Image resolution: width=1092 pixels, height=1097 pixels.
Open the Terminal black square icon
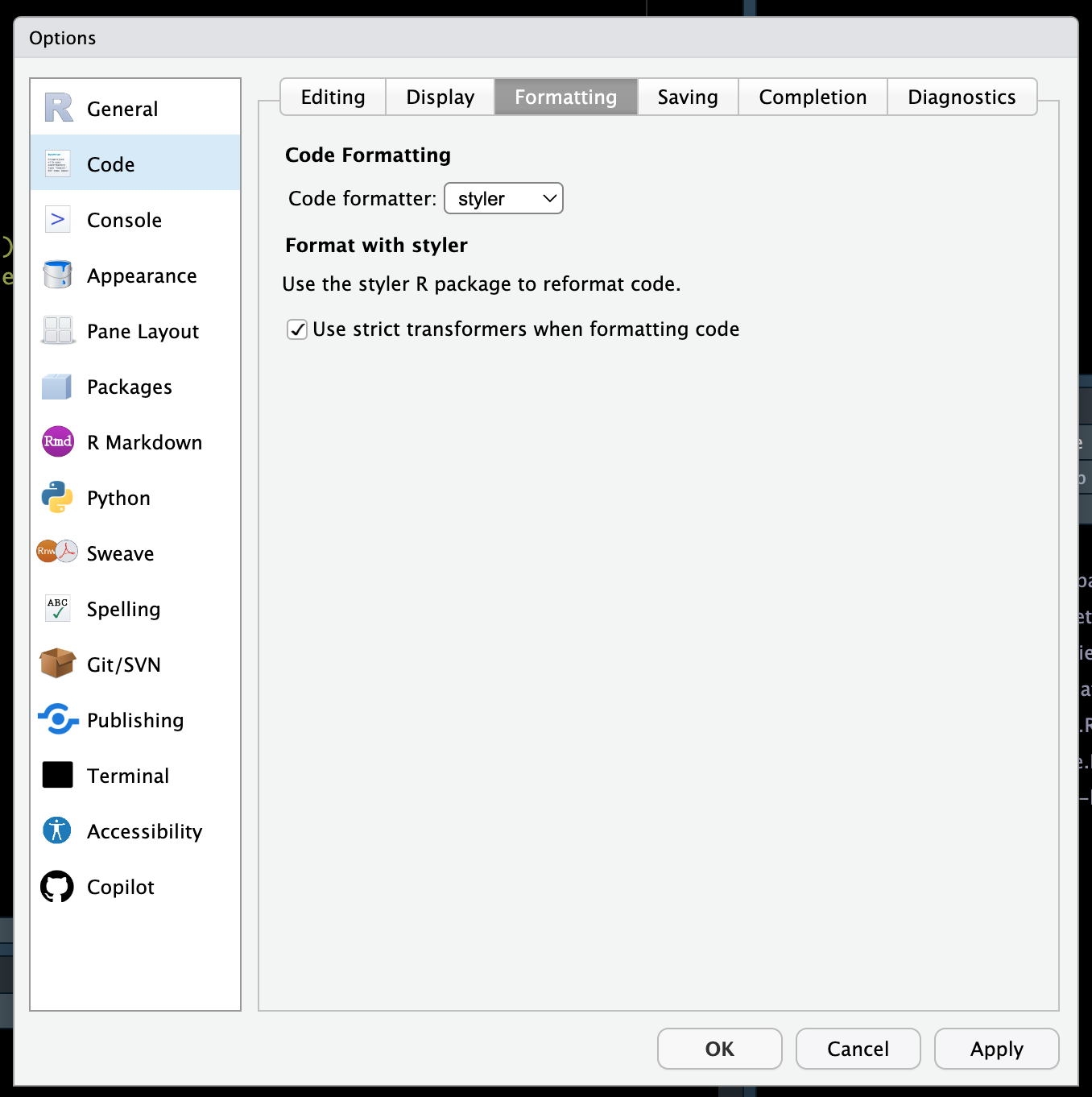point(58,775)
